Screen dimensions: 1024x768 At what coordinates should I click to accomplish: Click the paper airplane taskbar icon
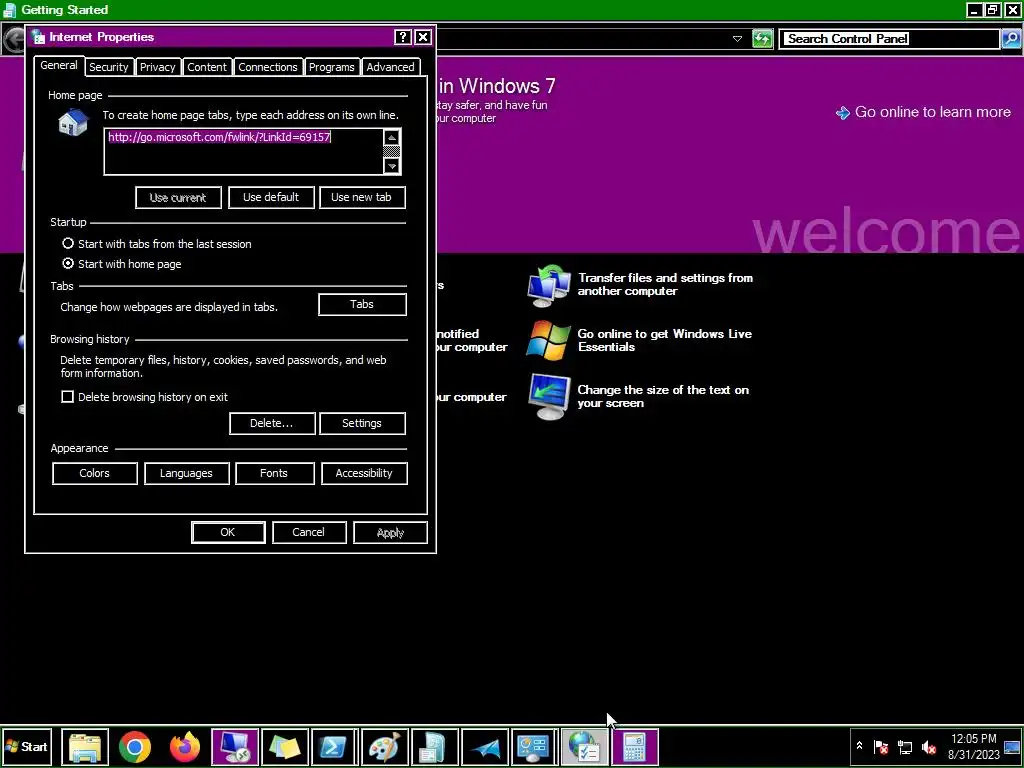pyautogui.click(x=485, y=746)
